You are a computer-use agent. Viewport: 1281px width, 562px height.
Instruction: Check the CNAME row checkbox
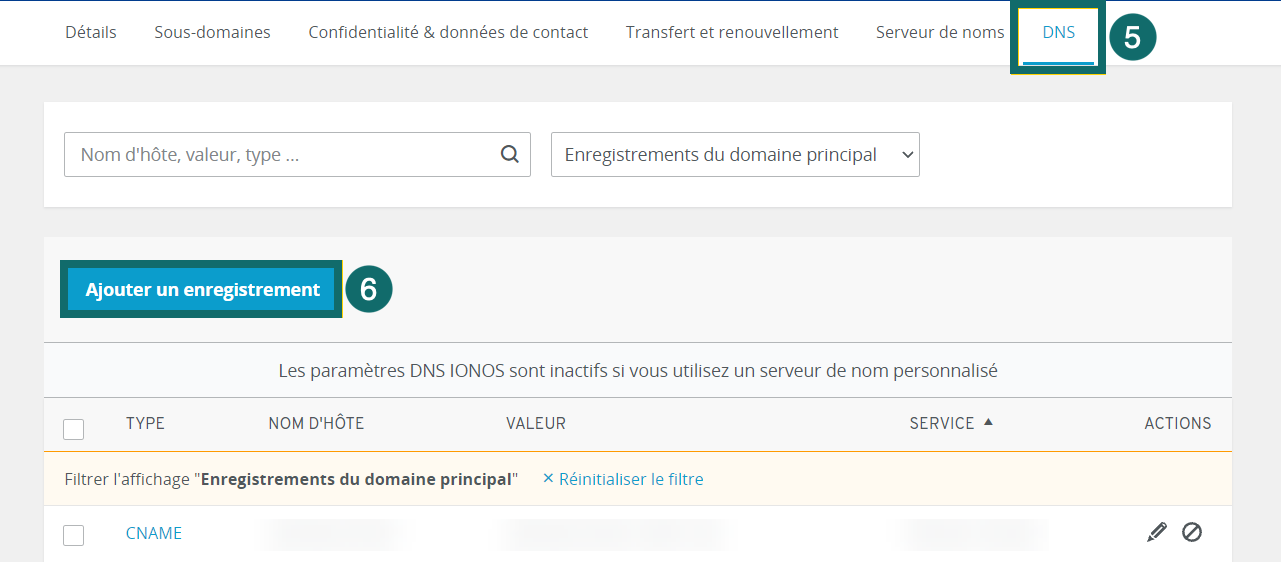[x=74, y=535]
